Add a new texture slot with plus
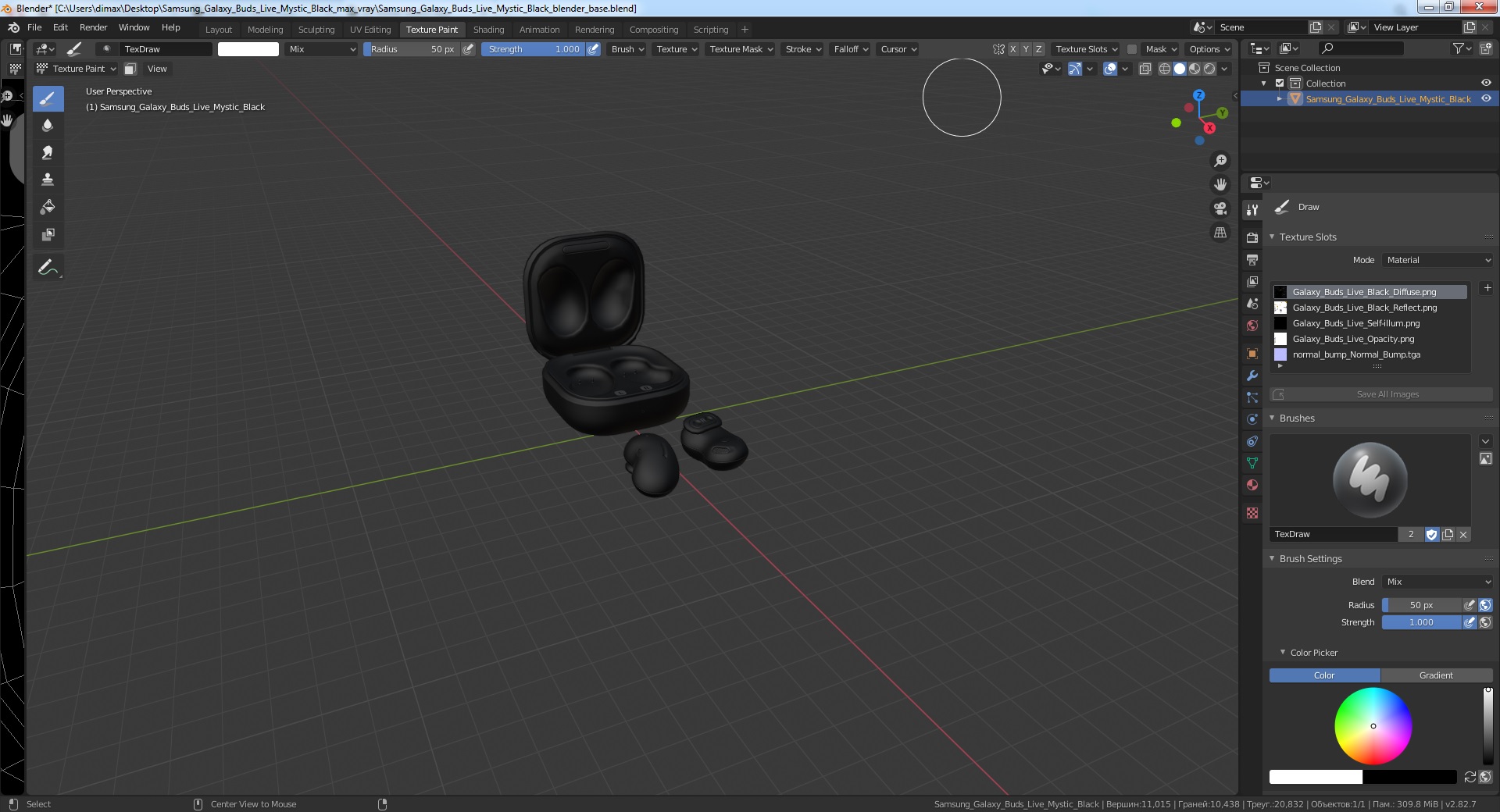The height and width of the screenshot is (812, 1500). point(1487,288)
